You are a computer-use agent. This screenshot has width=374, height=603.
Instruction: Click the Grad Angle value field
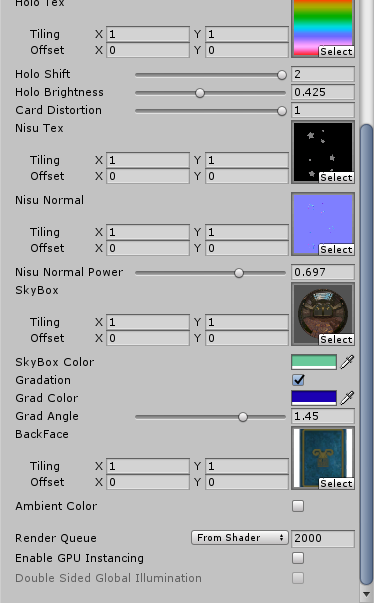coord(322,416)
